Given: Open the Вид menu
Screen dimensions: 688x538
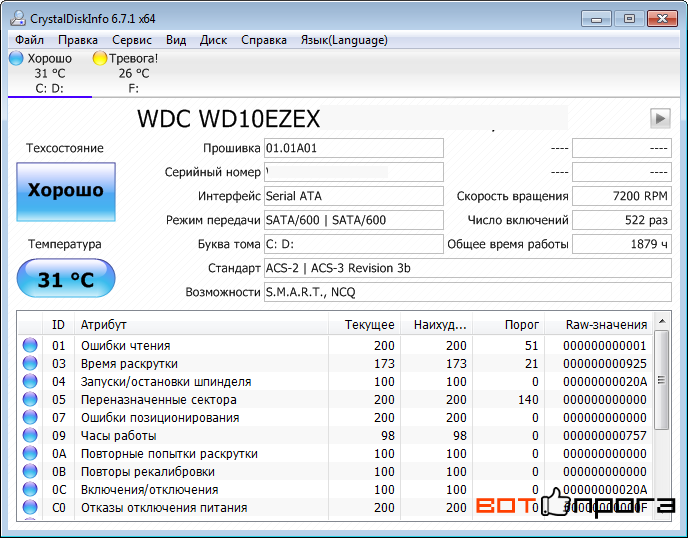Looking at the screenshot, I should 176,40.
